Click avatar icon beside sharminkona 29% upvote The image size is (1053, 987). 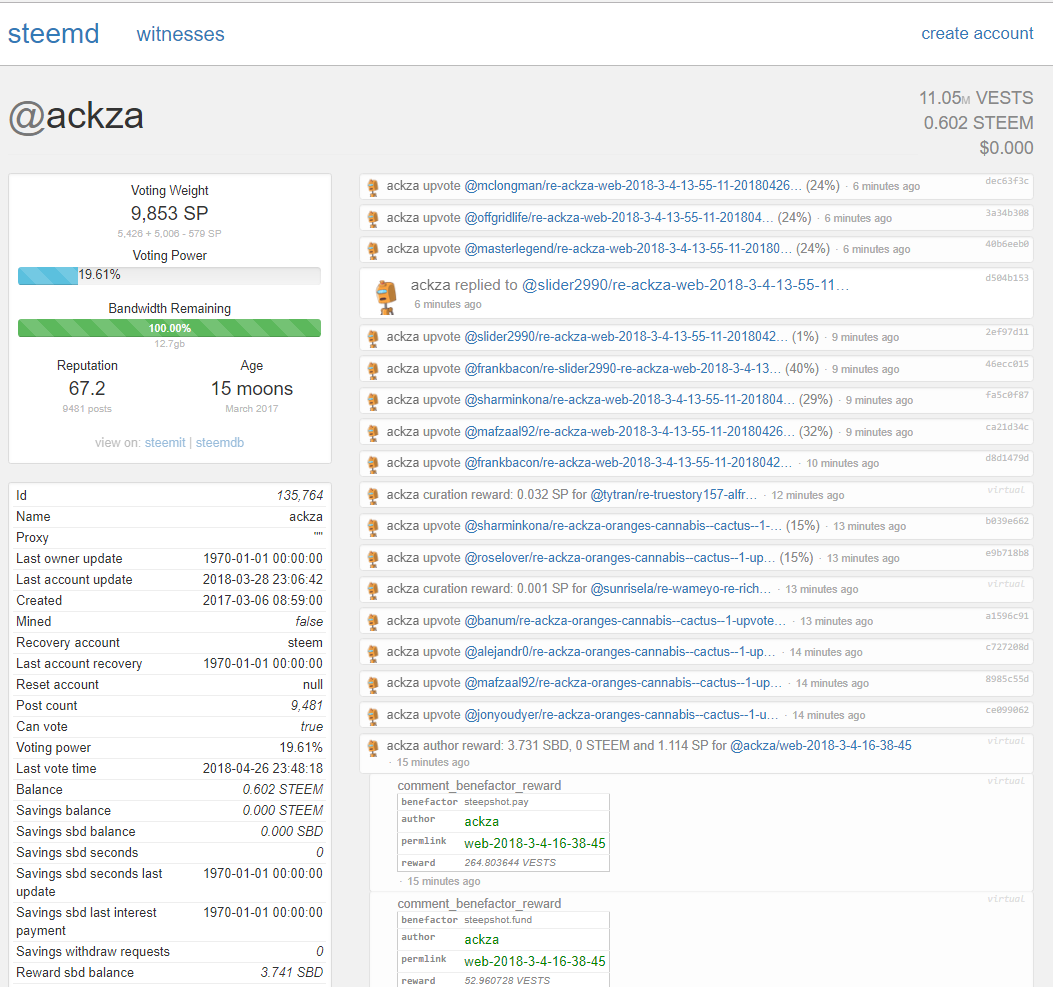[x=373, y=402]
